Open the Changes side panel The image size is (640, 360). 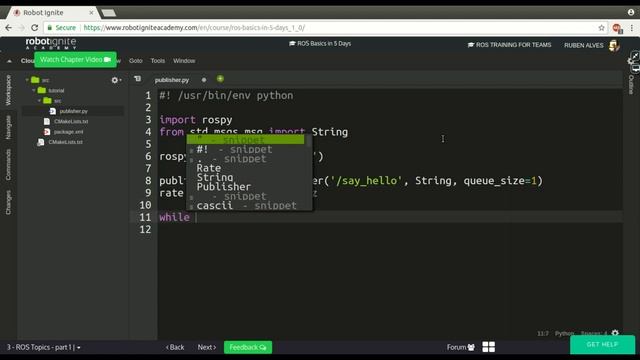coord(8,202)
